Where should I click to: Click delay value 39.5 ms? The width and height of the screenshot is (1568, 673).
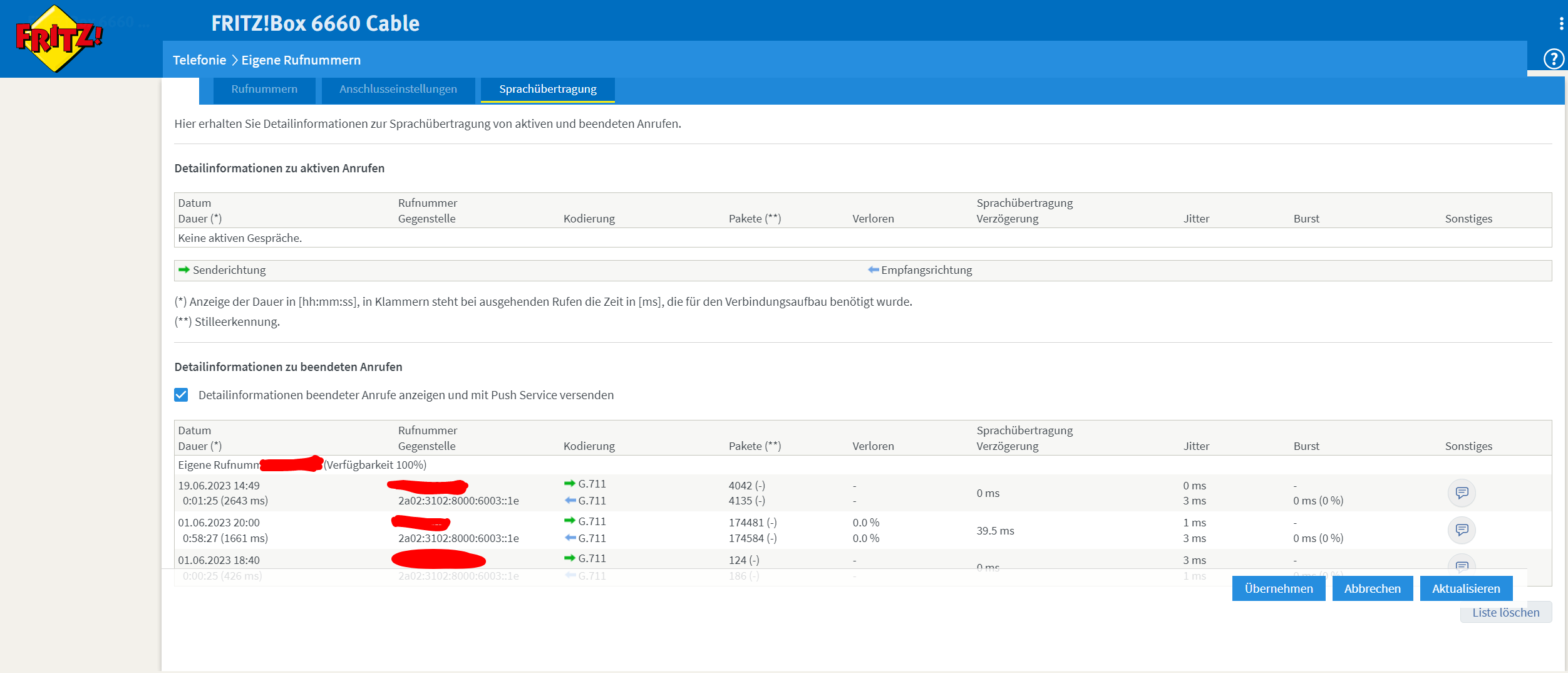click(x=995, y=531)
